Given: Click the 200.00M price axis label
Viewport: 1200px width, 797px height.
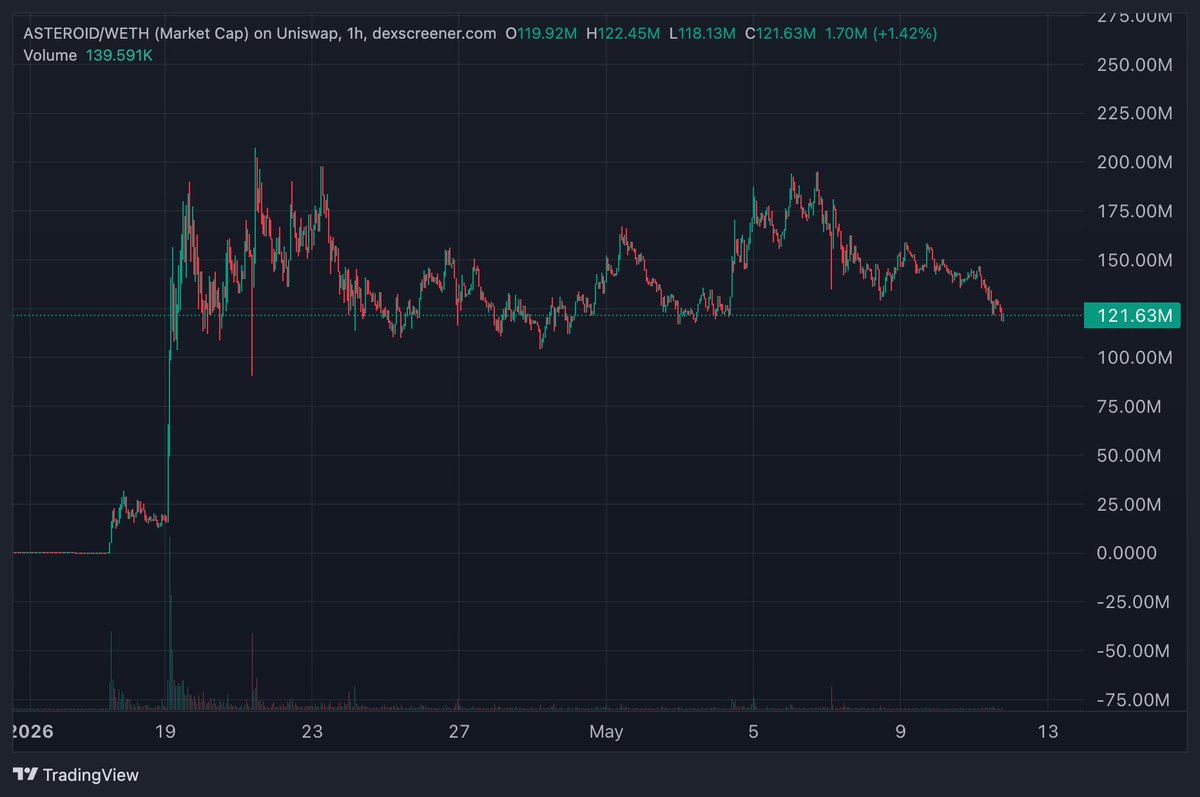Looking at the screenshot, I should click(1134, 162).
